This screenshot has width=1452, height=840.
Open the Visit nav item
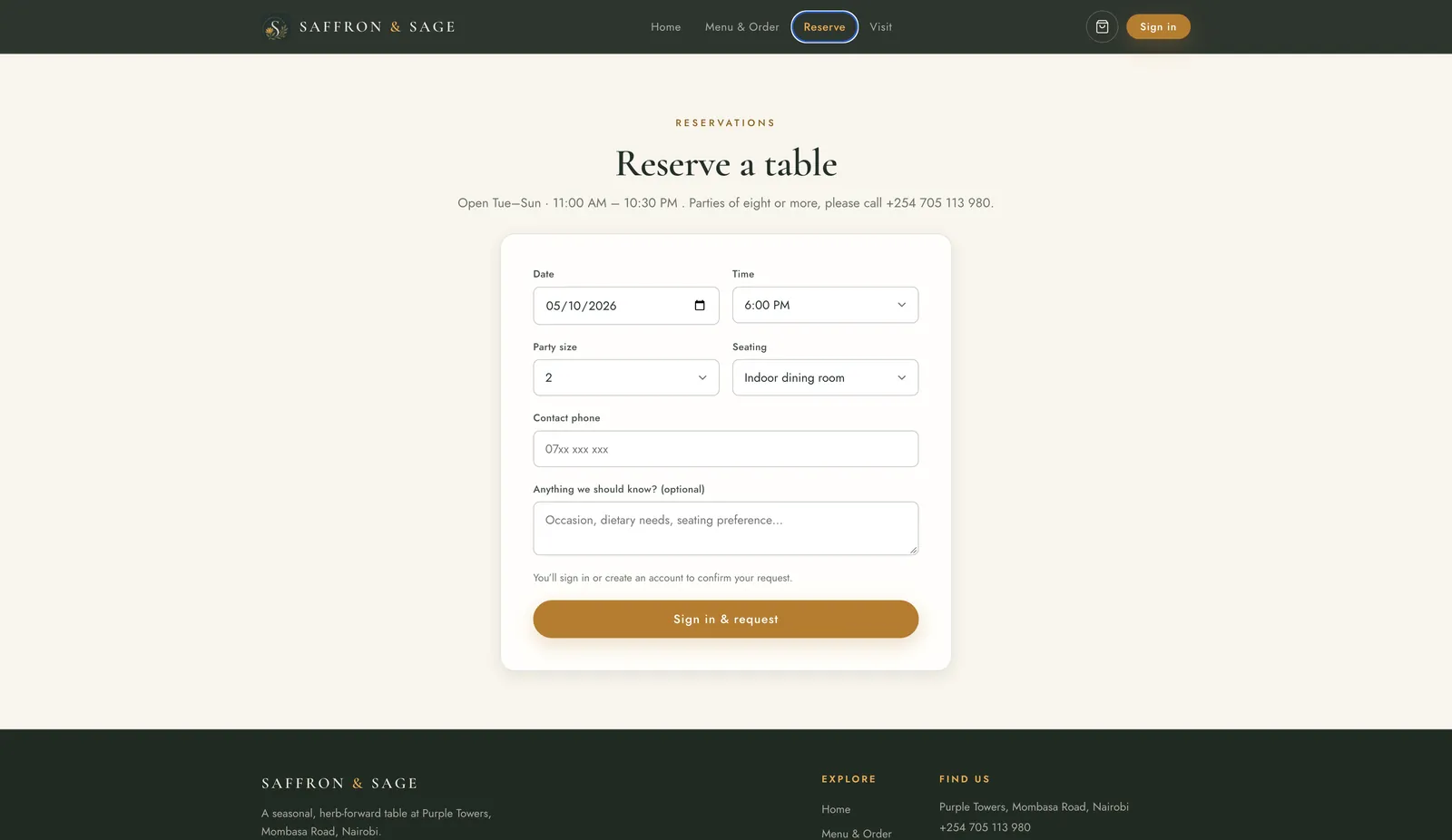pos(880,27)
